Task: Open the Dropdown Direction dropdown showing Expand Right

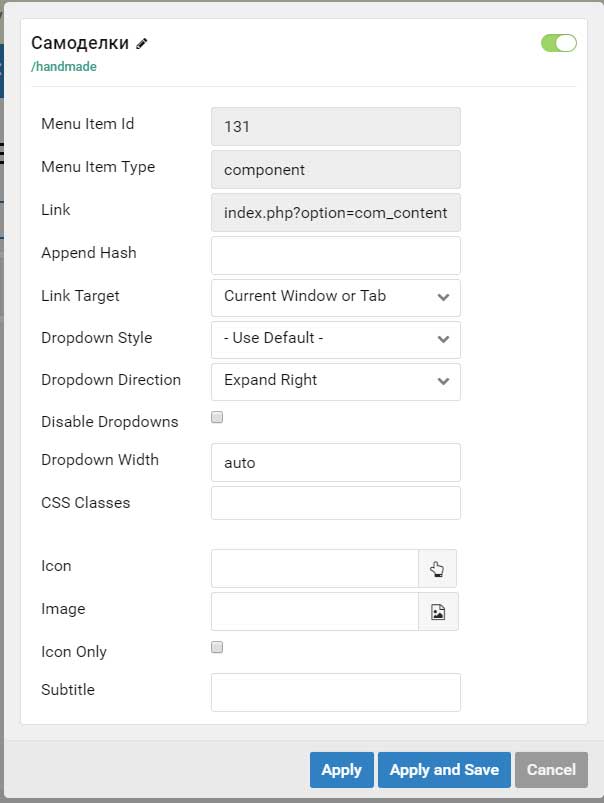Action: (336, 382)
